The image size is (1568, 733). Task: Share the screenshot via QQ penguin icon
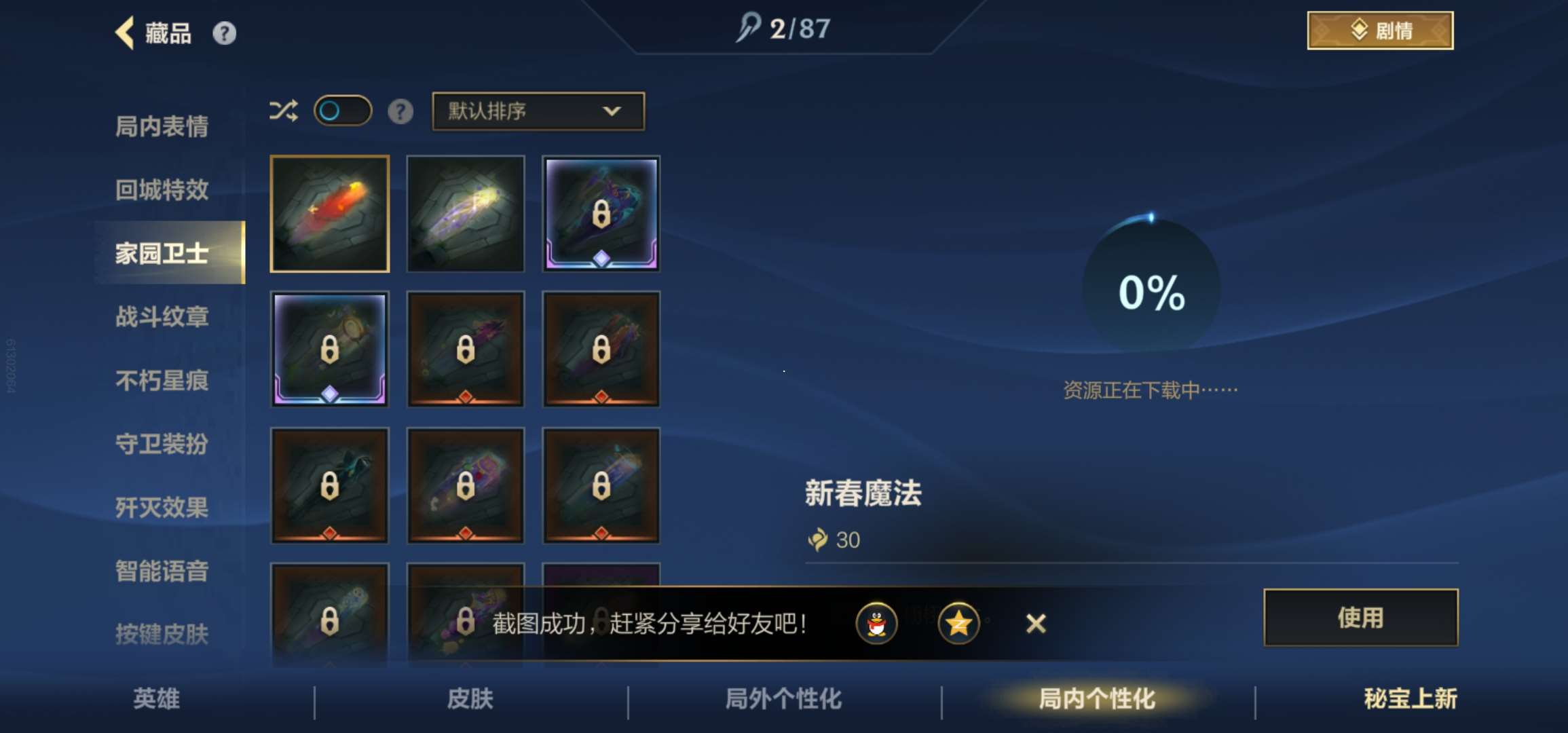tap(876, 623)
